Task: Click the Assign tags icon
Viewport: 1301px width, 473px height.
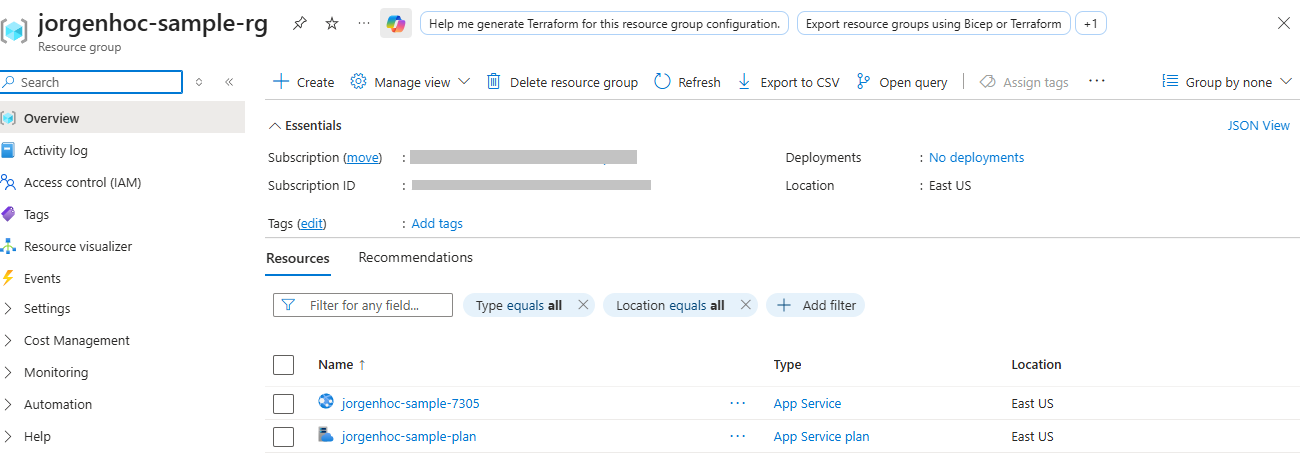Action: (987, 82)
